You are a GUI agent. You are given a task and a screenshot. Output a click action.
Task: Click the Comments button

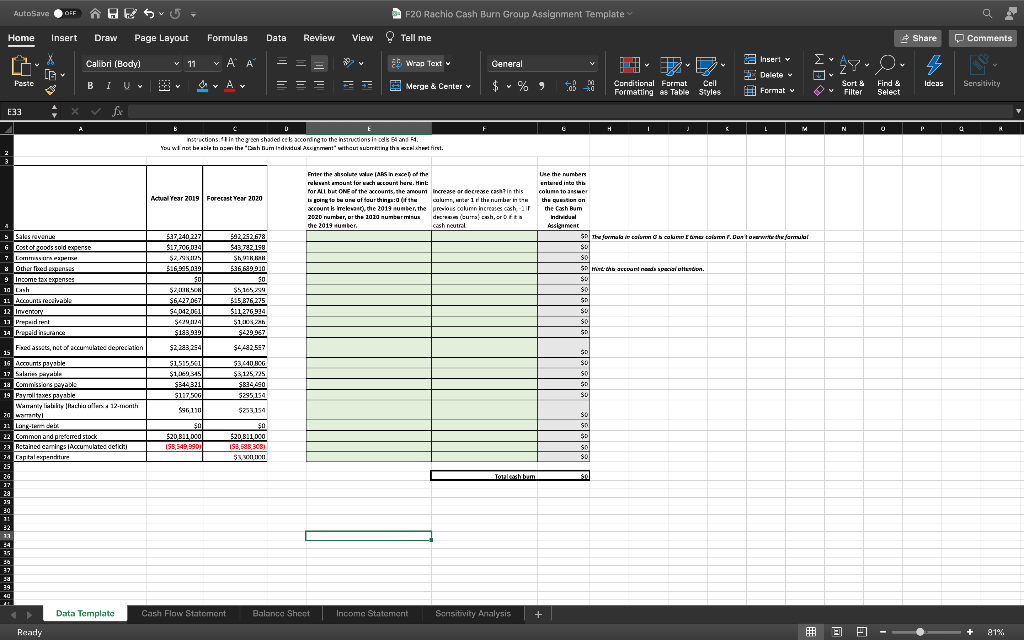983,38
